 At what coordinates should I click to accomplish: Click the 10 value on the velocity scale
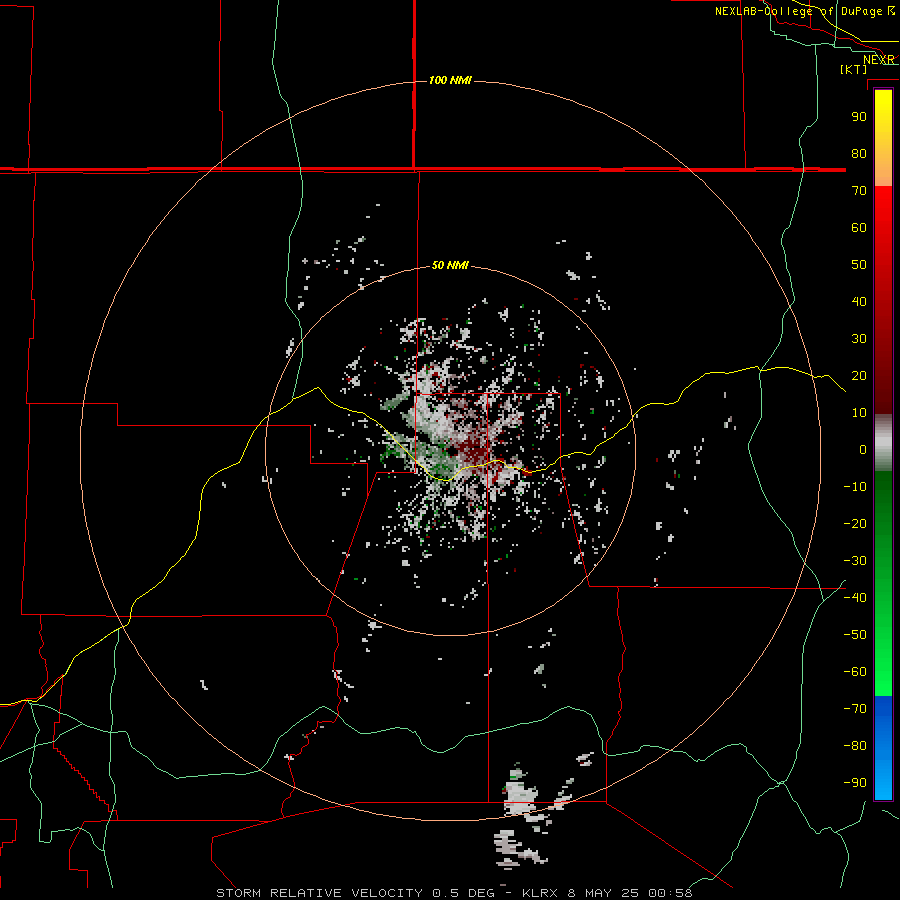[859, 413]
